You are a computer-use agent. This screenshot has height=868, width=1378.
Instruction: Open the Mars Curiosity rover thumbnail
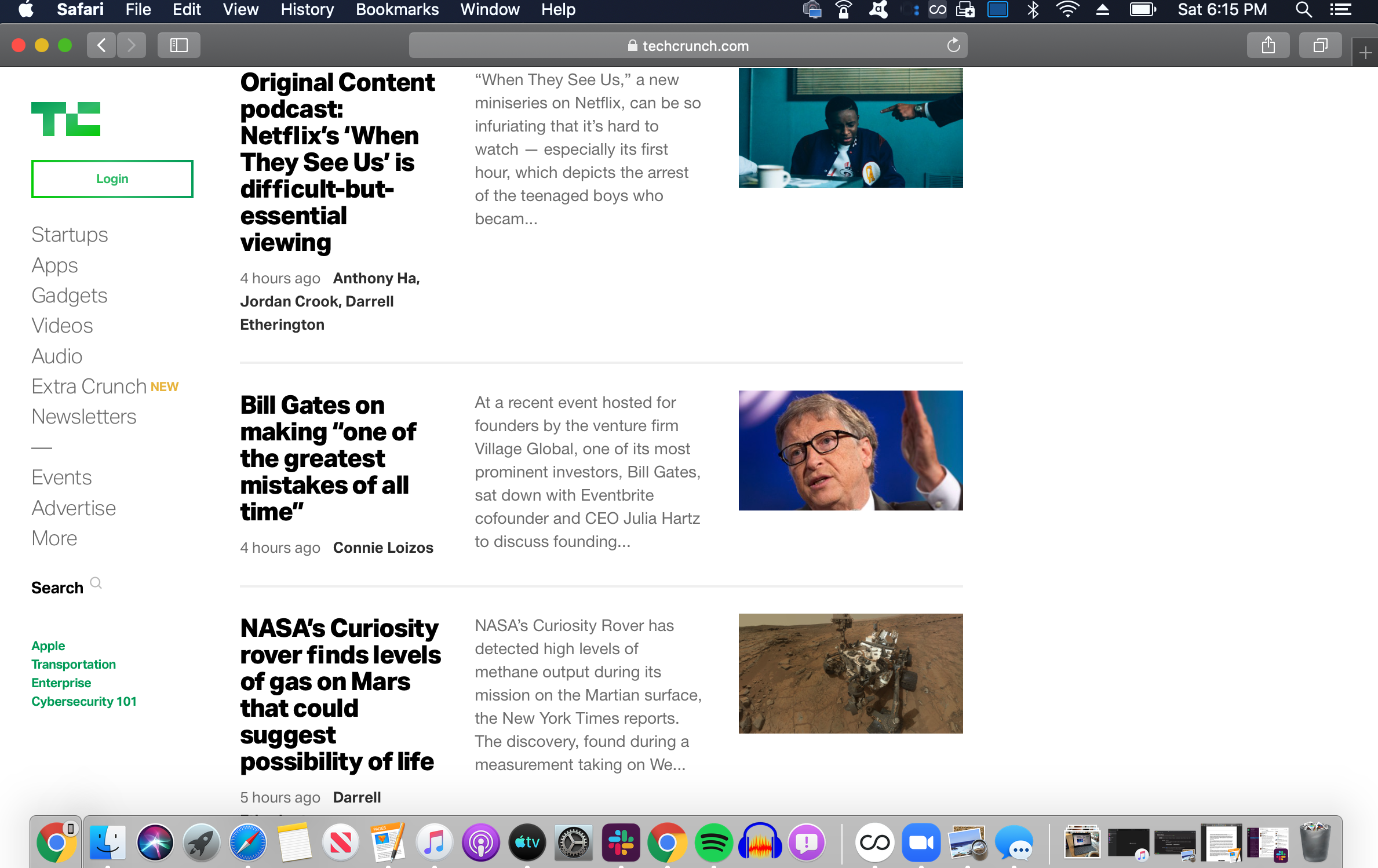pyautogui.click(x=850, y=673)
